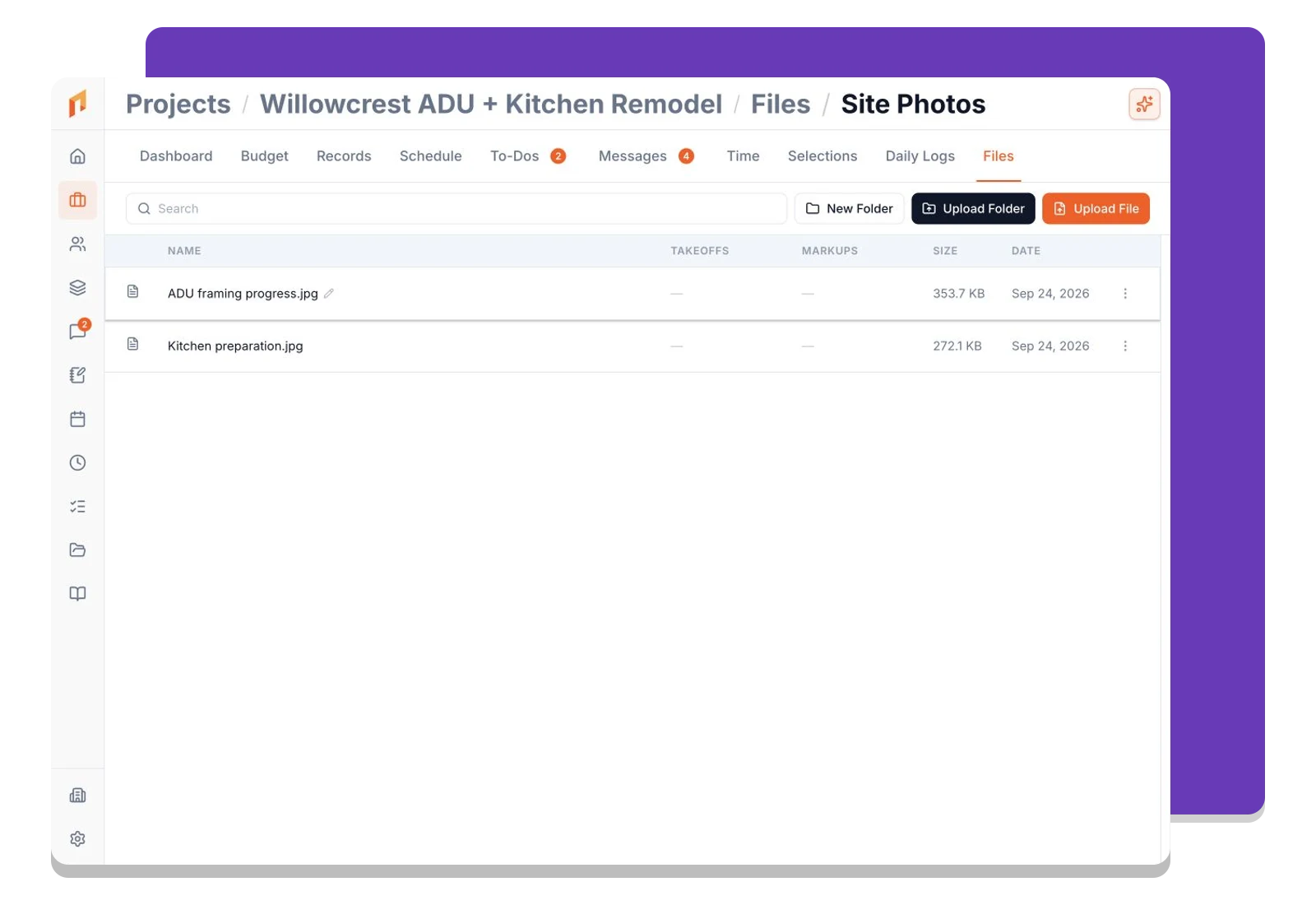Go to Projects breadcrumb link
Screen dimensions: 1316x905
[x=178, y=104]
